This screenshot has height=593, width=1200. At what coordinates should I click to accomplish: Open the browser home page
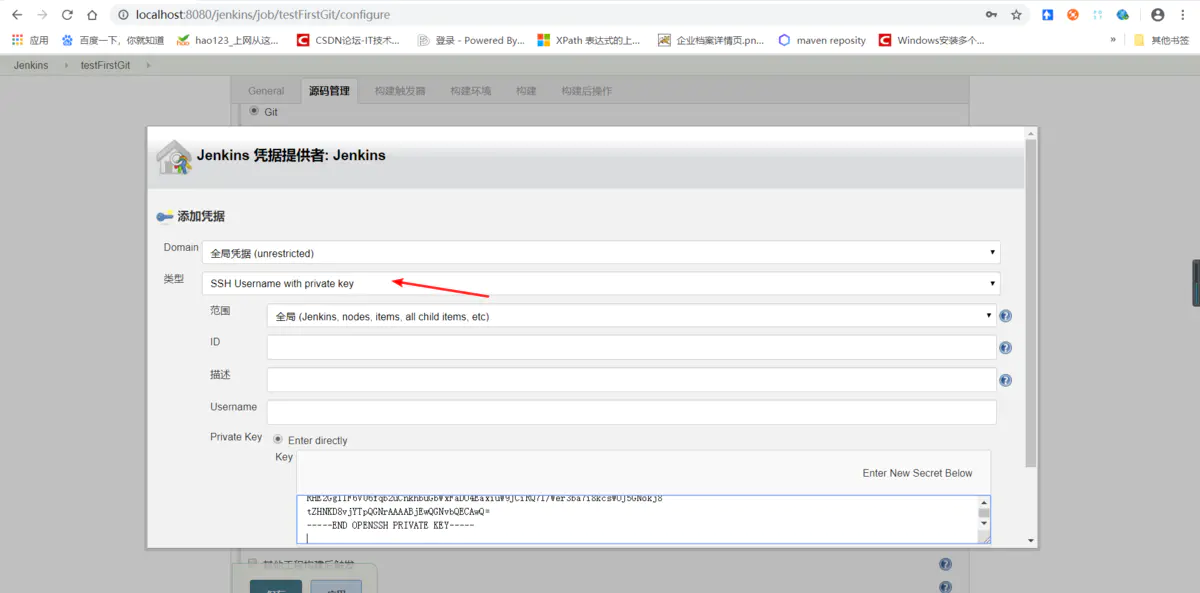pos(92,15)
